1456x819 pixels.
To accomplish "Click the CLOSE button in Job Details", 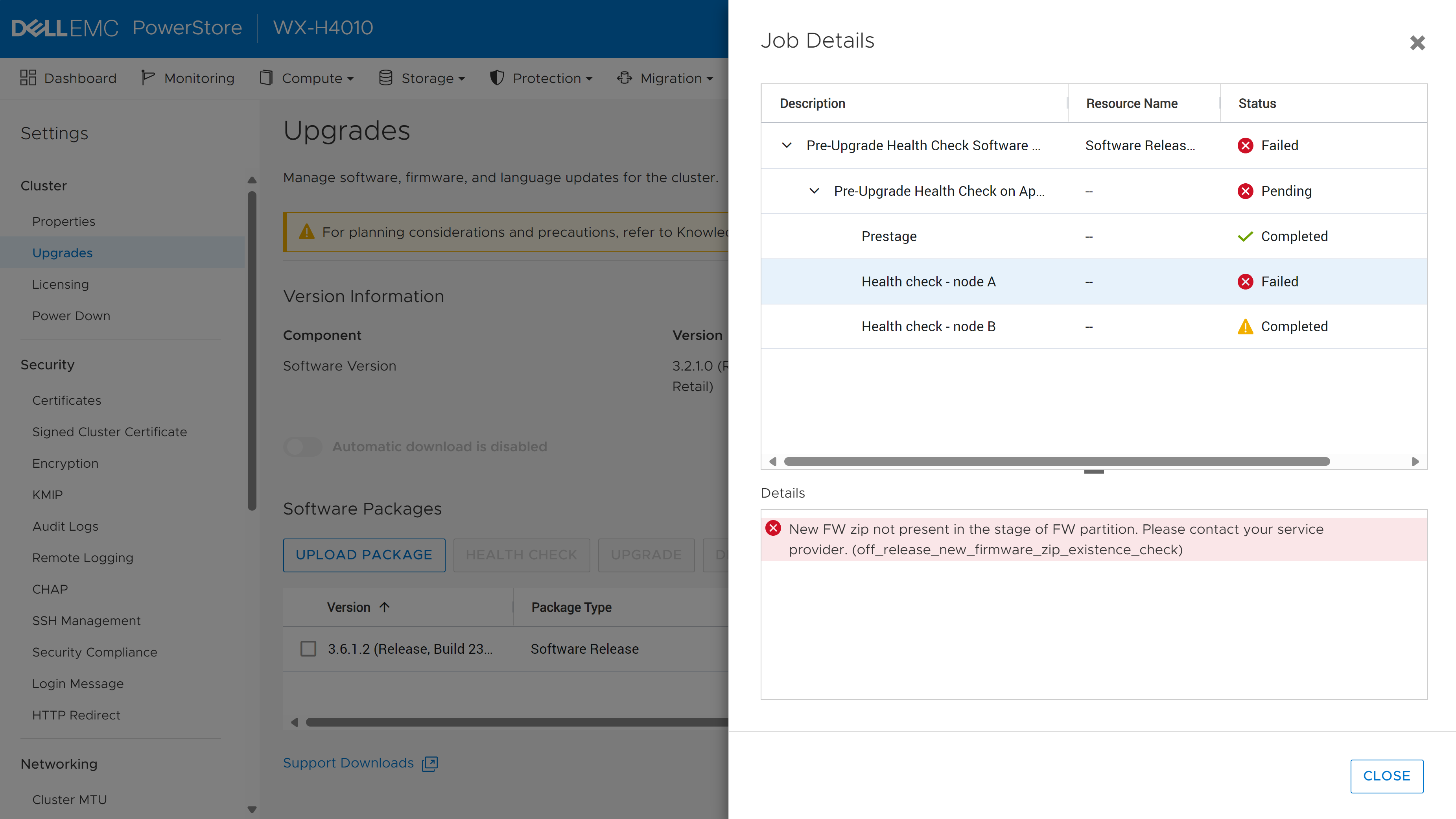I will click(1386, 776).
